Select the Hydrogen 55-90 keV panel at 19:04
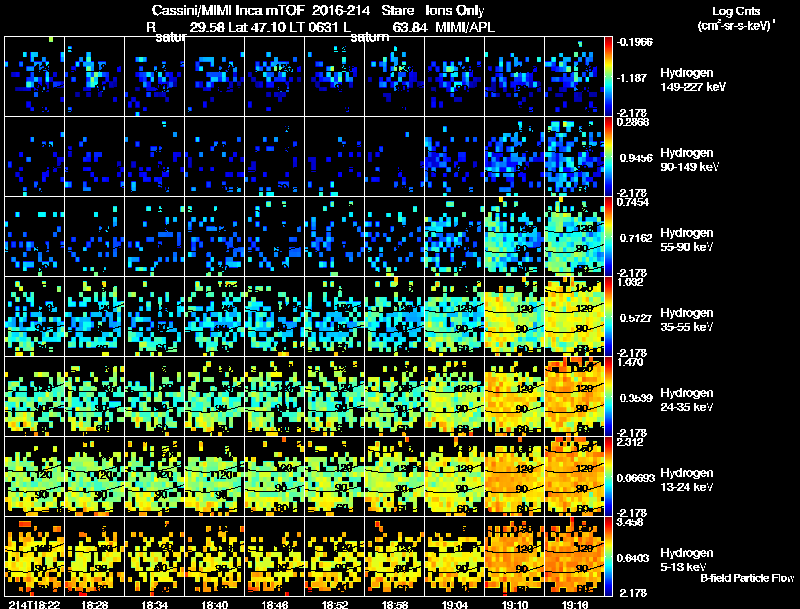800x609 pixels. pos(455,236)
